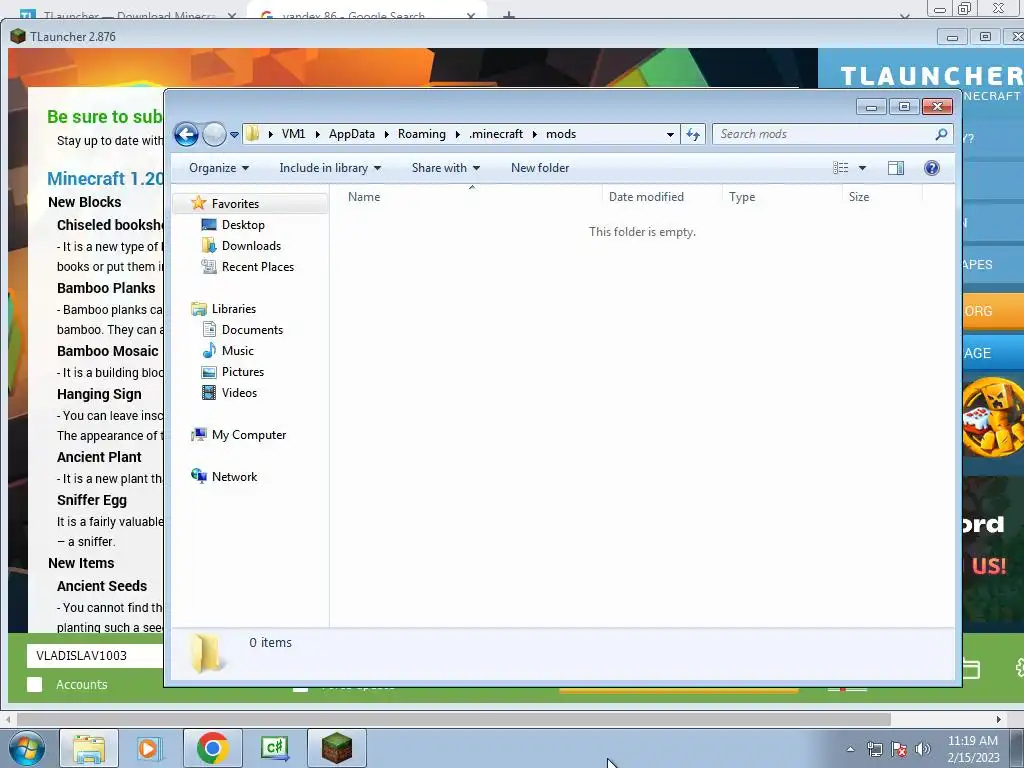1024x768 pixels.
Task: Change the view with the view icon
Action: (x=840, y=168)
